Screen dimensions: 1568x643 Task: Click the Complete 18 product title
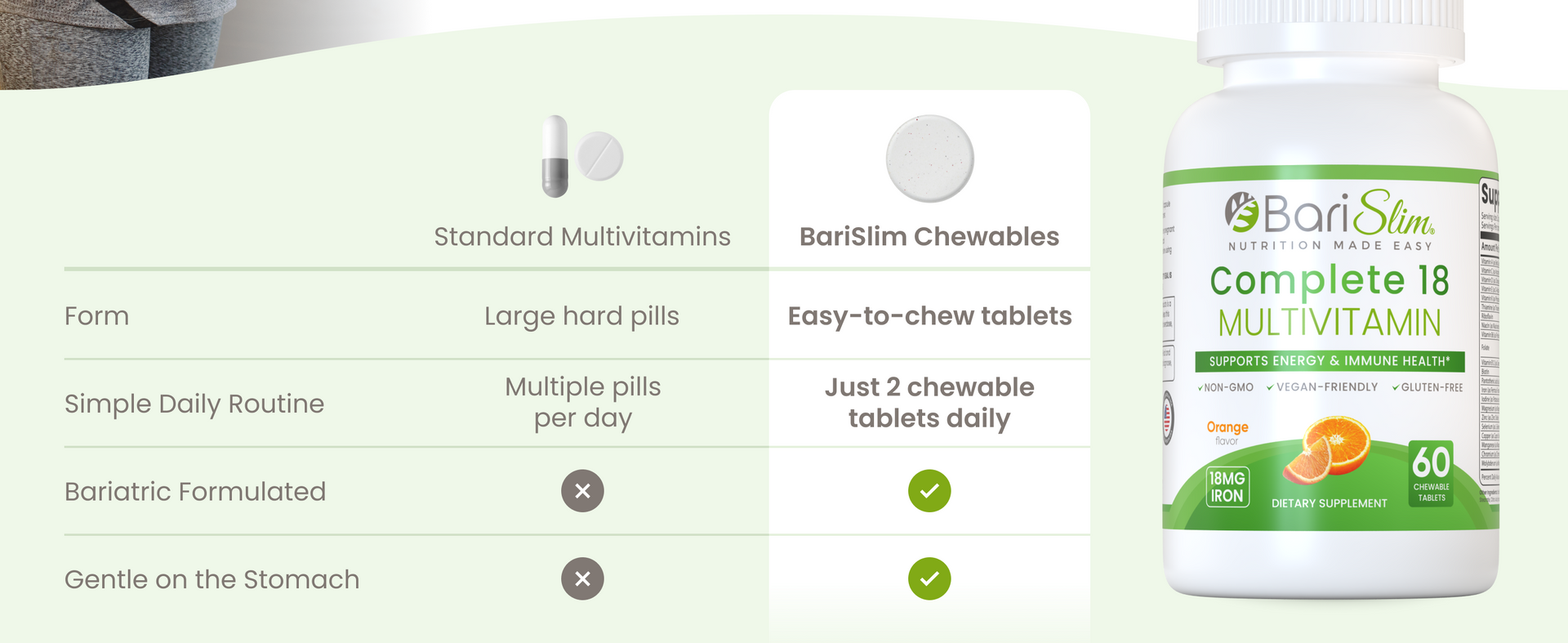tap(1330, 280)
